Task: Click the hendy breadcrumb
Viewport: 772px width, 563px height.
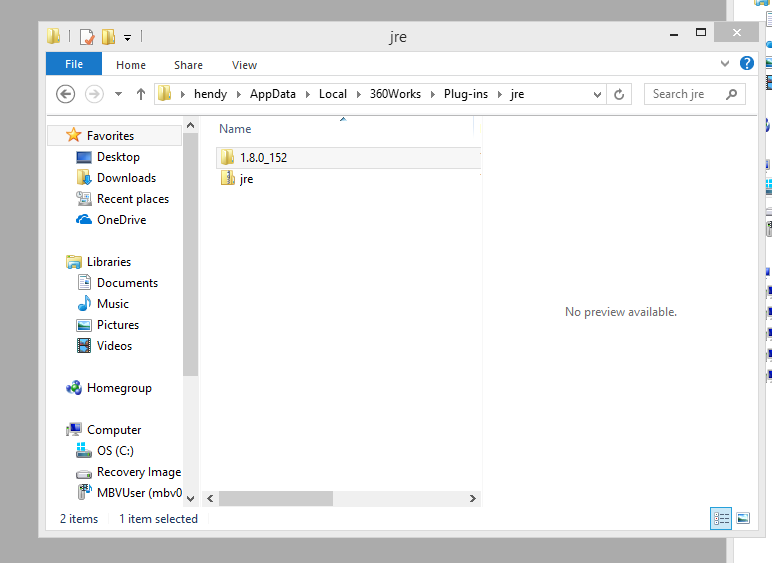Action: 210,94
